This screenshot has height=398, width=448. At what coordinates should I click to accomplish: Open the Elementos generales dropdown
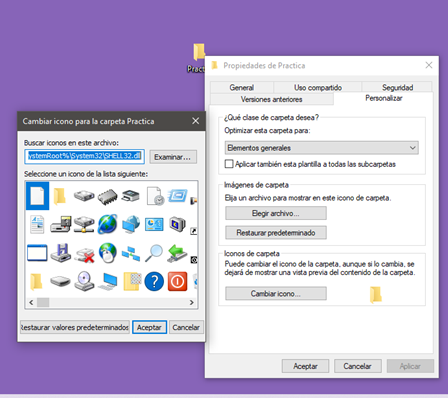tap(322, 148)
